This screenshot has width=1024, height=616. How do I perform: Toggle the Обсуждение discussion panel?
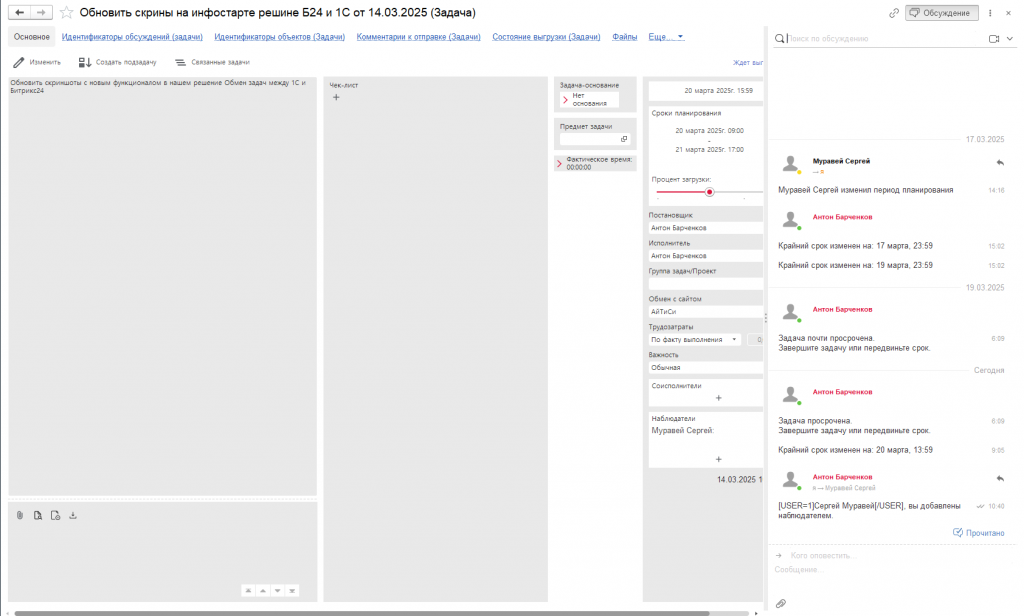(942, 13)
